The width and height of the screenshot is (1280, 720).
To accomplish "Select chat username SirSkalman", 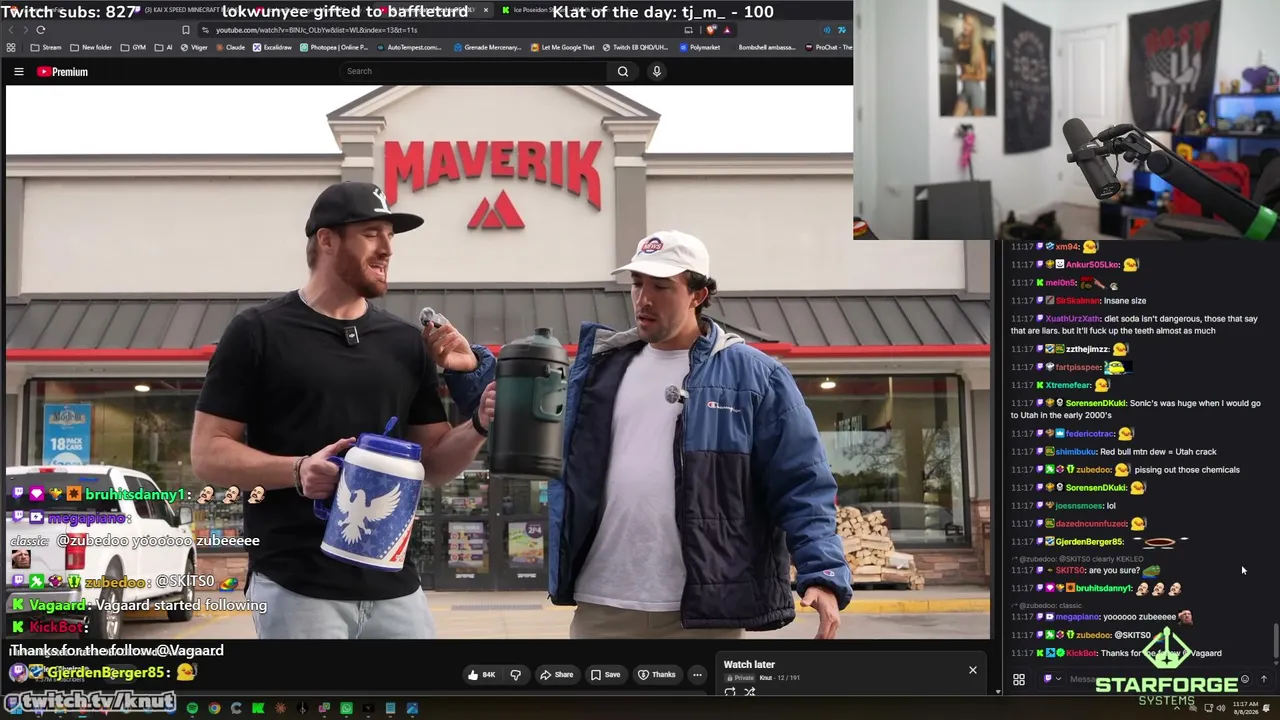I will coord(1078,301).
